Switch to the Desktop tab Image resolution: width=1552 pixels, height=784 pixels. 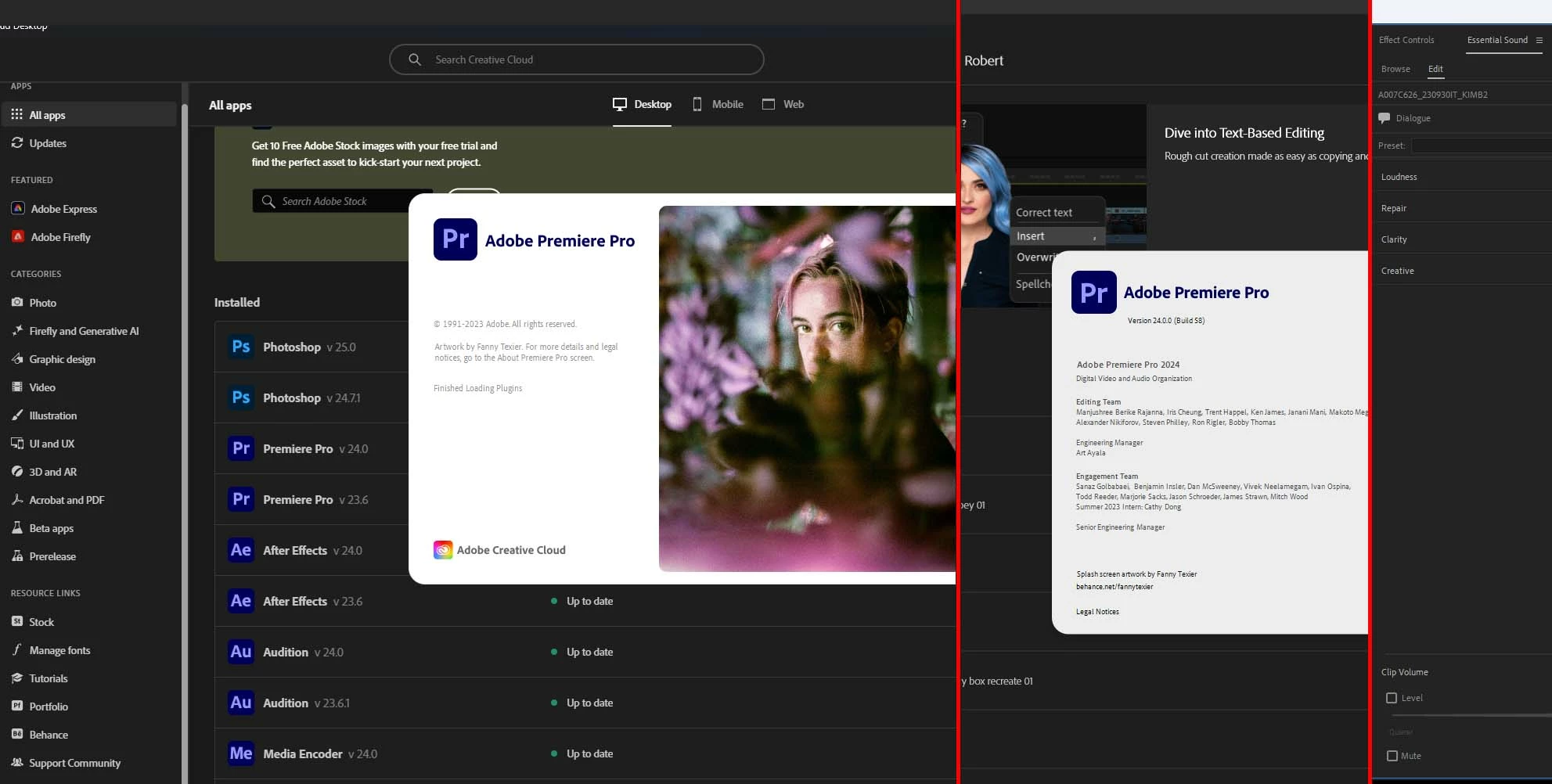coord(642,104)
